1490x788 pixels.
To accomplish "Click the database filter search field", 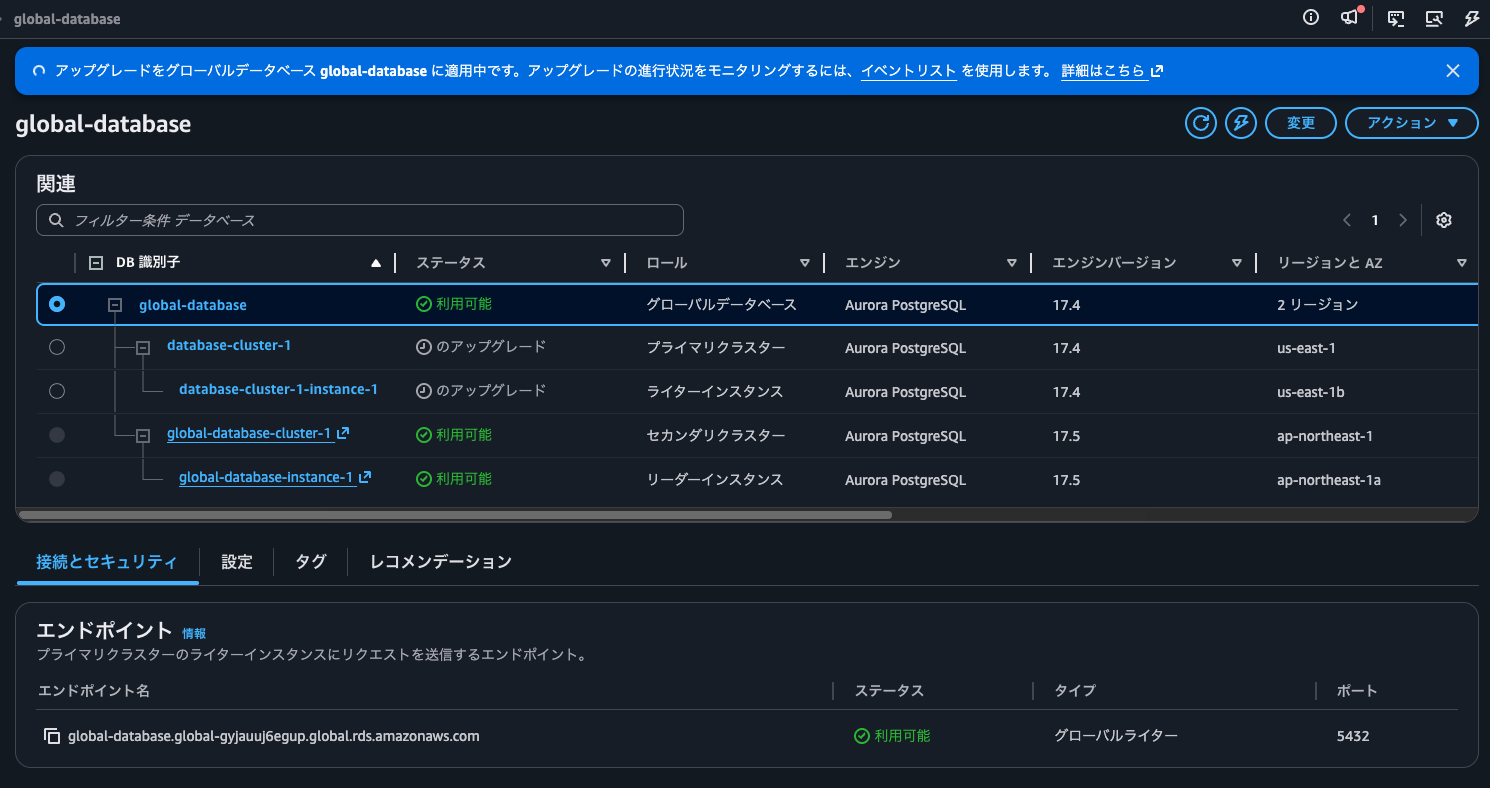I will (x=360, y=219).
